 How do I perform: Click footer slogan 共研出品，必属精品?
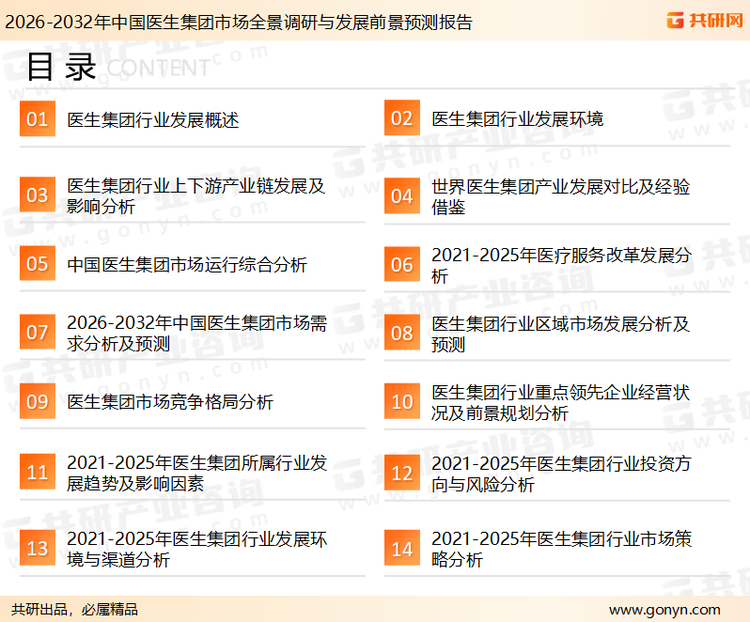click(75, 610)
